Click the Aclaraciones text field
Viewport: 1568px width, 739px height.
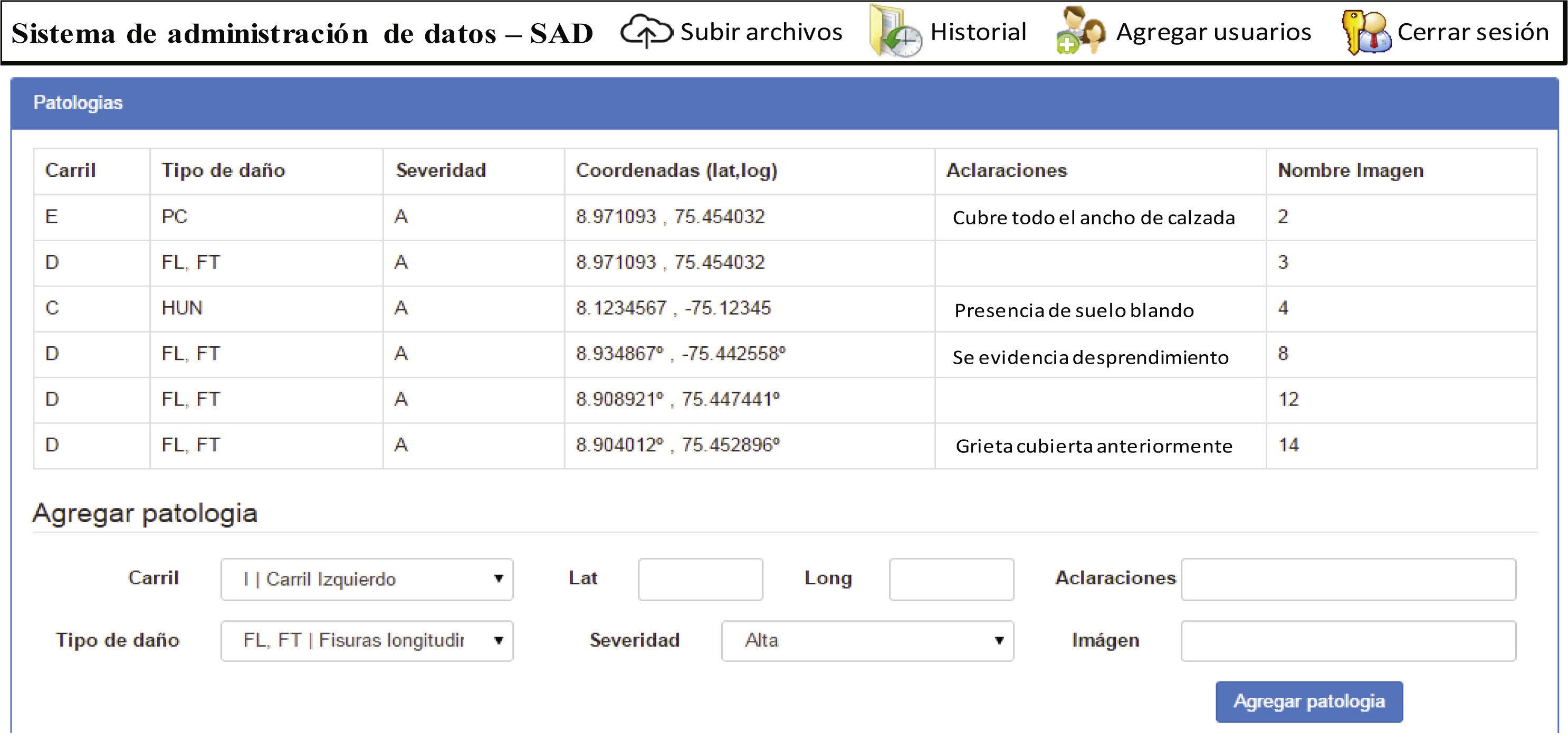(x=1347, y=579)
